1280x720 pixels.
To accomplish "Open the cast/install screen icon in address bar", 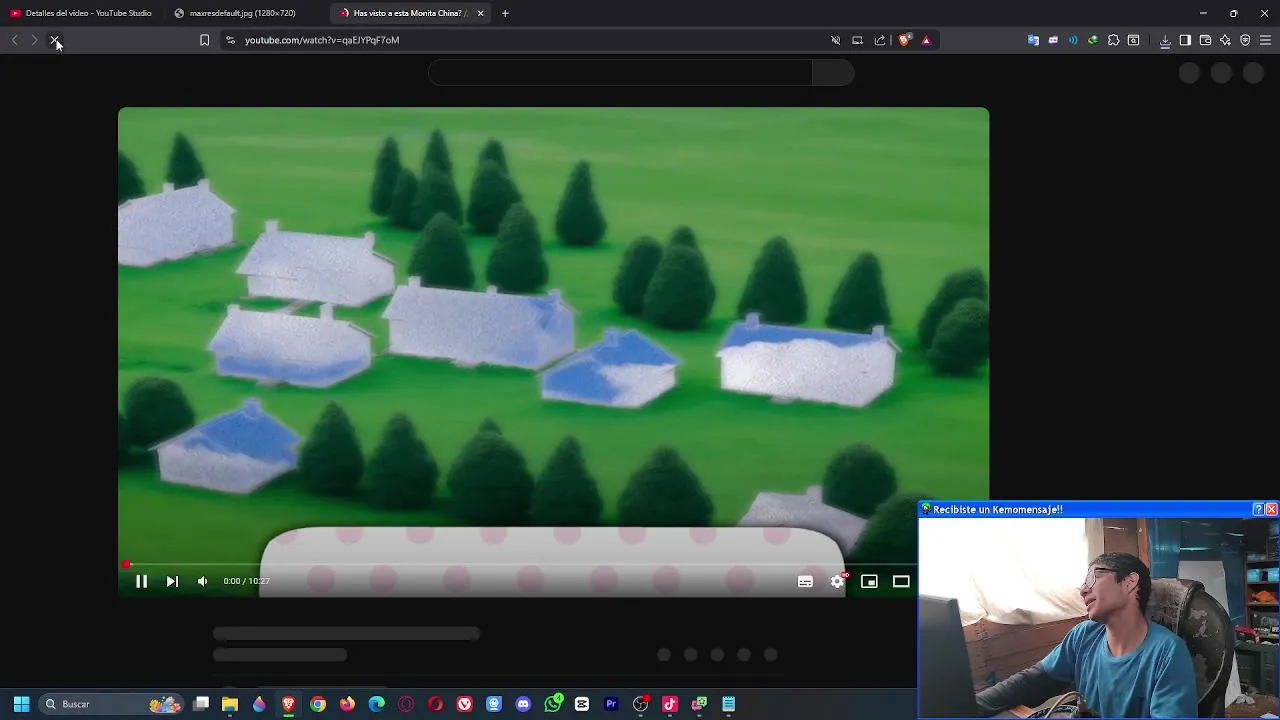I will pyautogui.click(x=857, y=40).
